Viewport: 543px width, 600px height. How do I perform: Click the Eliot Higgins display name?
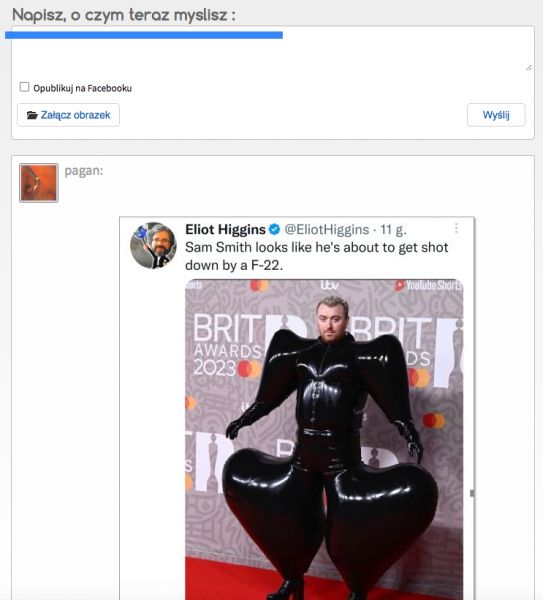[x=225, y=230]
